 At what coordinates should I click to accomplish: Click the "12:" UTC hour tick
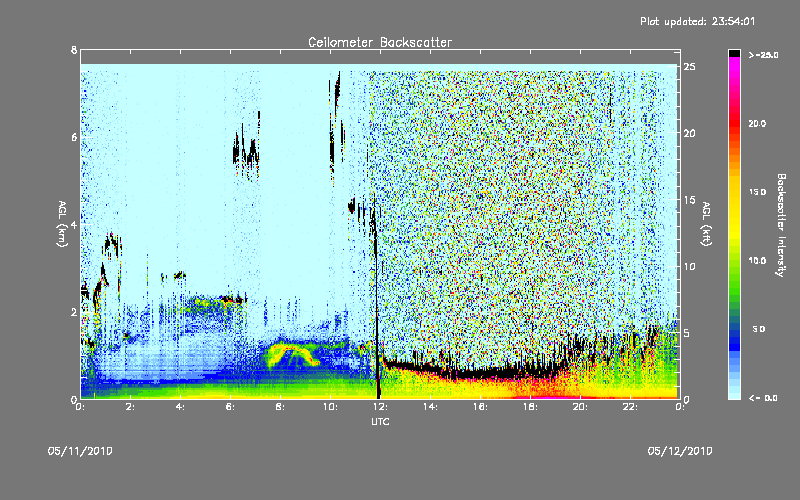point(380,407)
